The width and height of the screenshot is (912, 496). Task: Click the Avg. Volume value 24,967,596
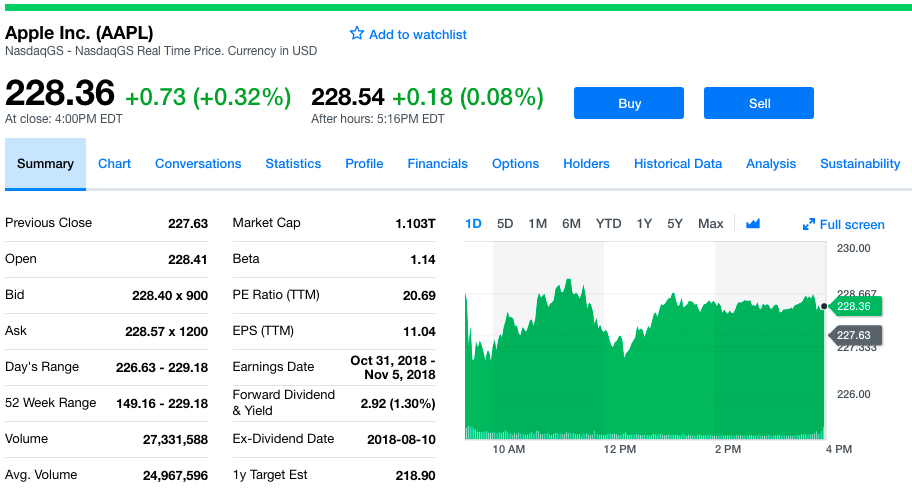pyautogui.click(x=175, y=476)
